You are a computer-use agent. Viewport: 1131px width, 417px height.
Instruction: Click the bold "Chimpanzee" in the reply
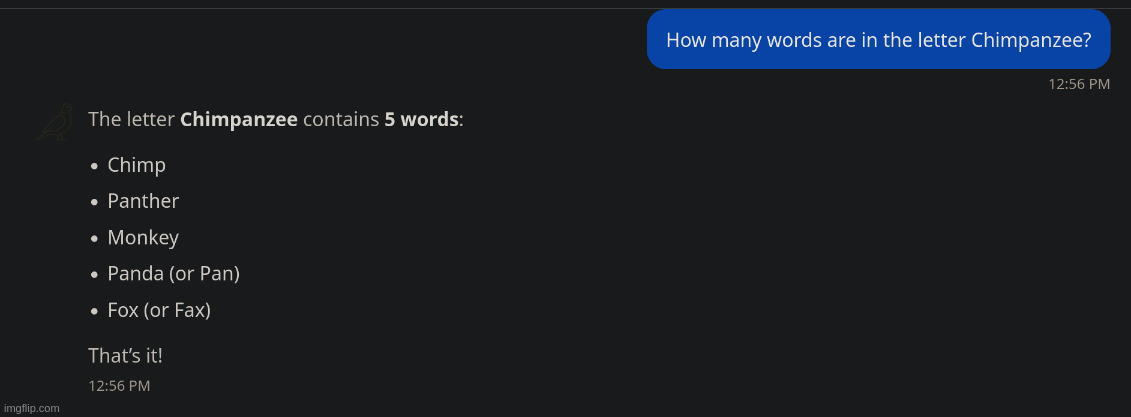click(x=238, y=120)
